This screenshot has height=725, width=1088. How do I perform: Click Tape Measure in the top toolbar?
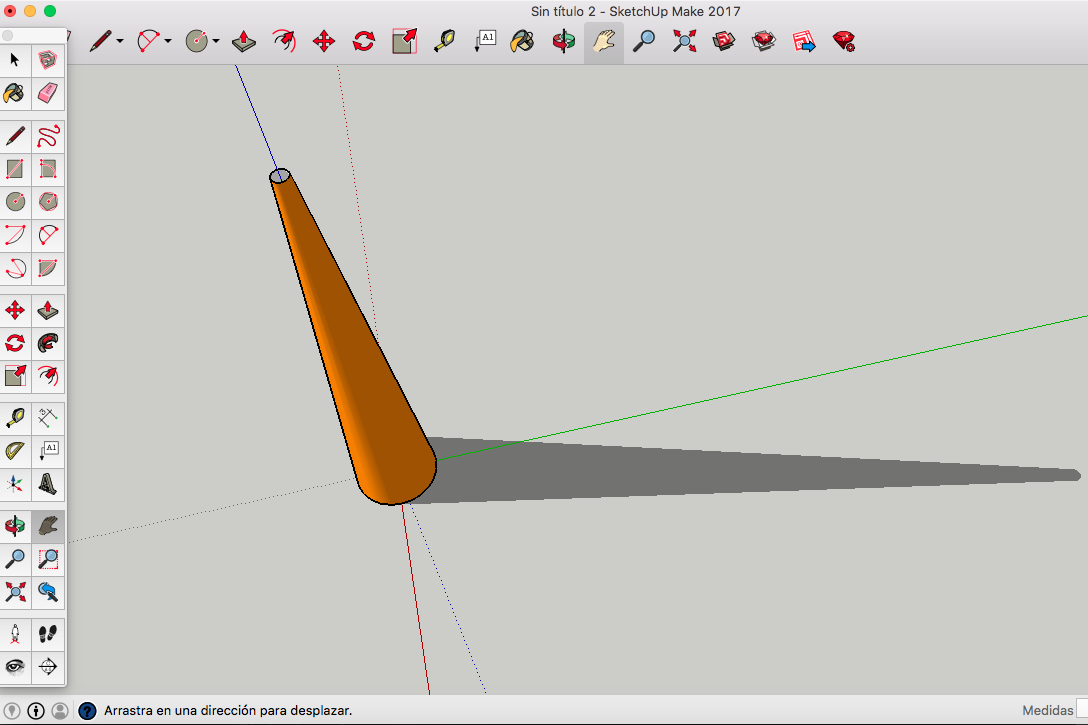point(444,41)
